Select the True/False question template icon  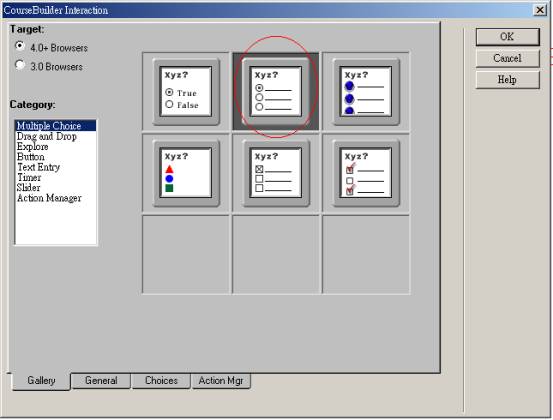click(186, 92)
